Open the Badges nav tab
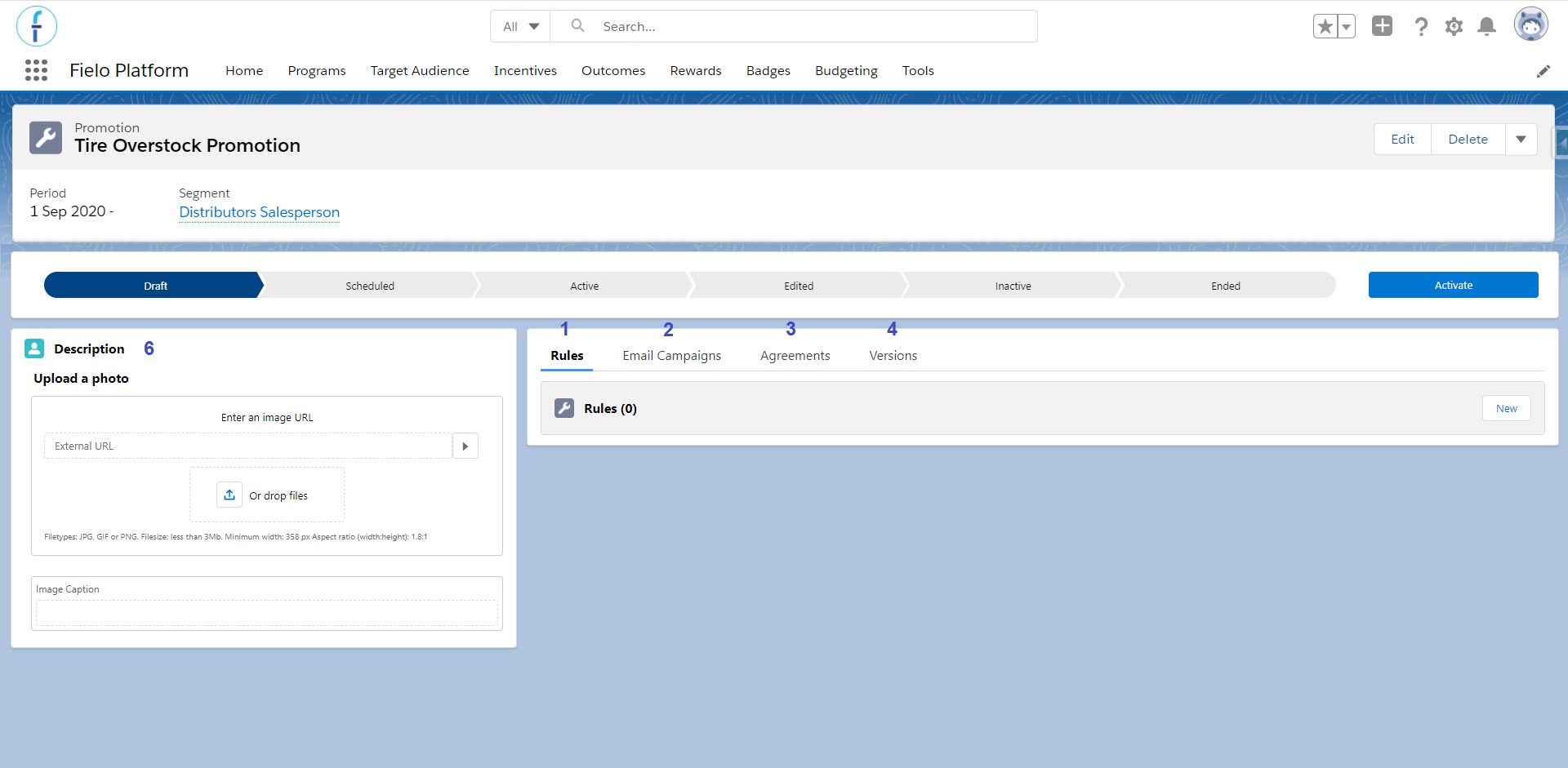1568x768 pixels. pos(768,71)
